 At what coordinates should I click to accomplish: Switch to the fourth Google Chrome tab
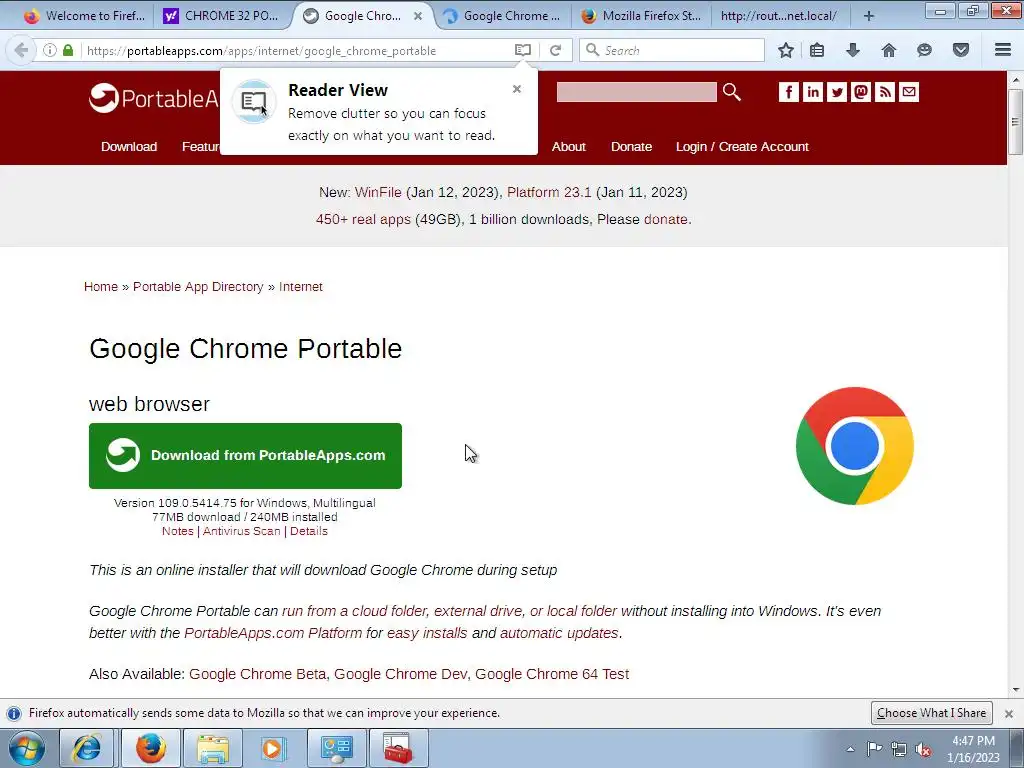coord(502,16)
